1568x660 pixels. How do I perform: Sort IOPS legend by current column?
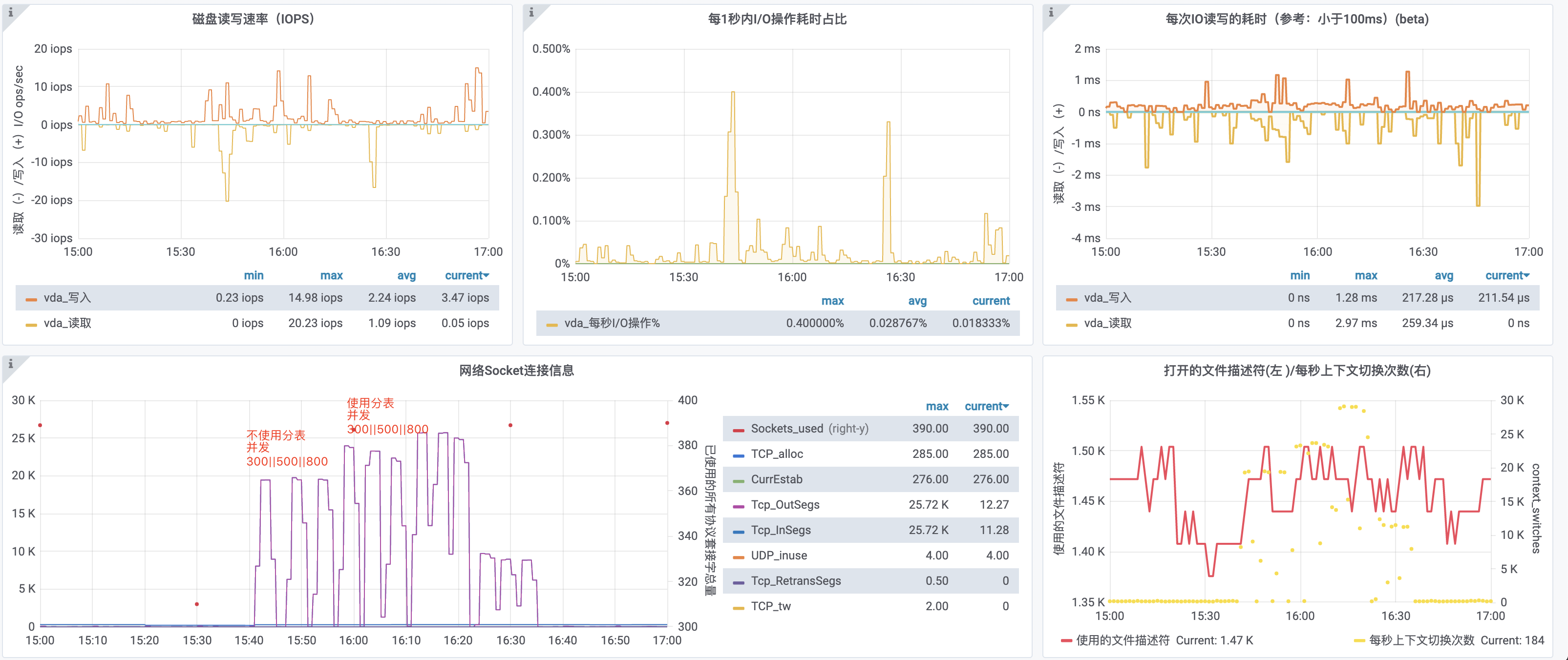coord(466,275)
